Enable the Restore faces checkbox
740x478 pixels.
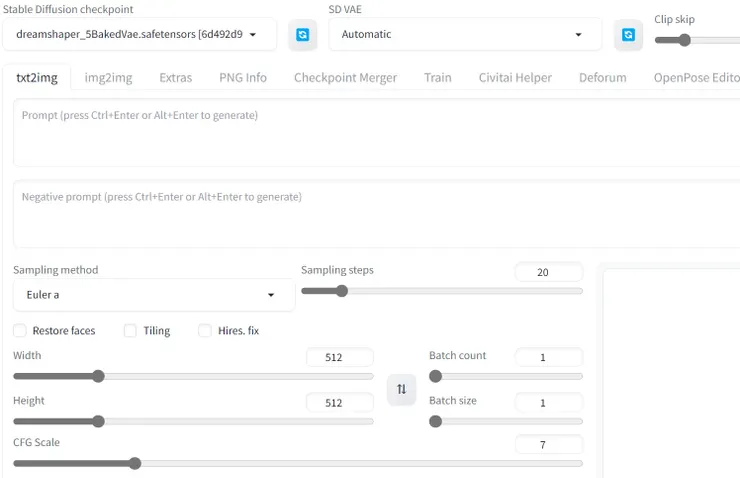coord(20,331)
